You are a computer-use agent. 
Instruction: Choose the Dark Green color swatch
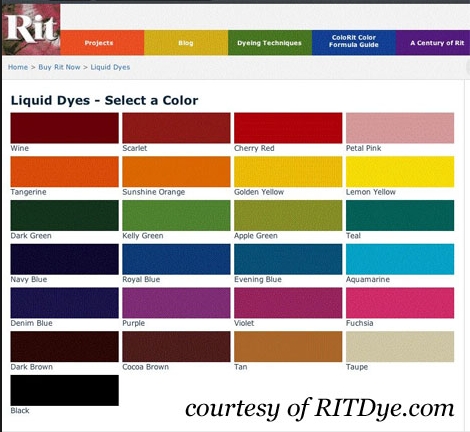[x=65, y=215]
